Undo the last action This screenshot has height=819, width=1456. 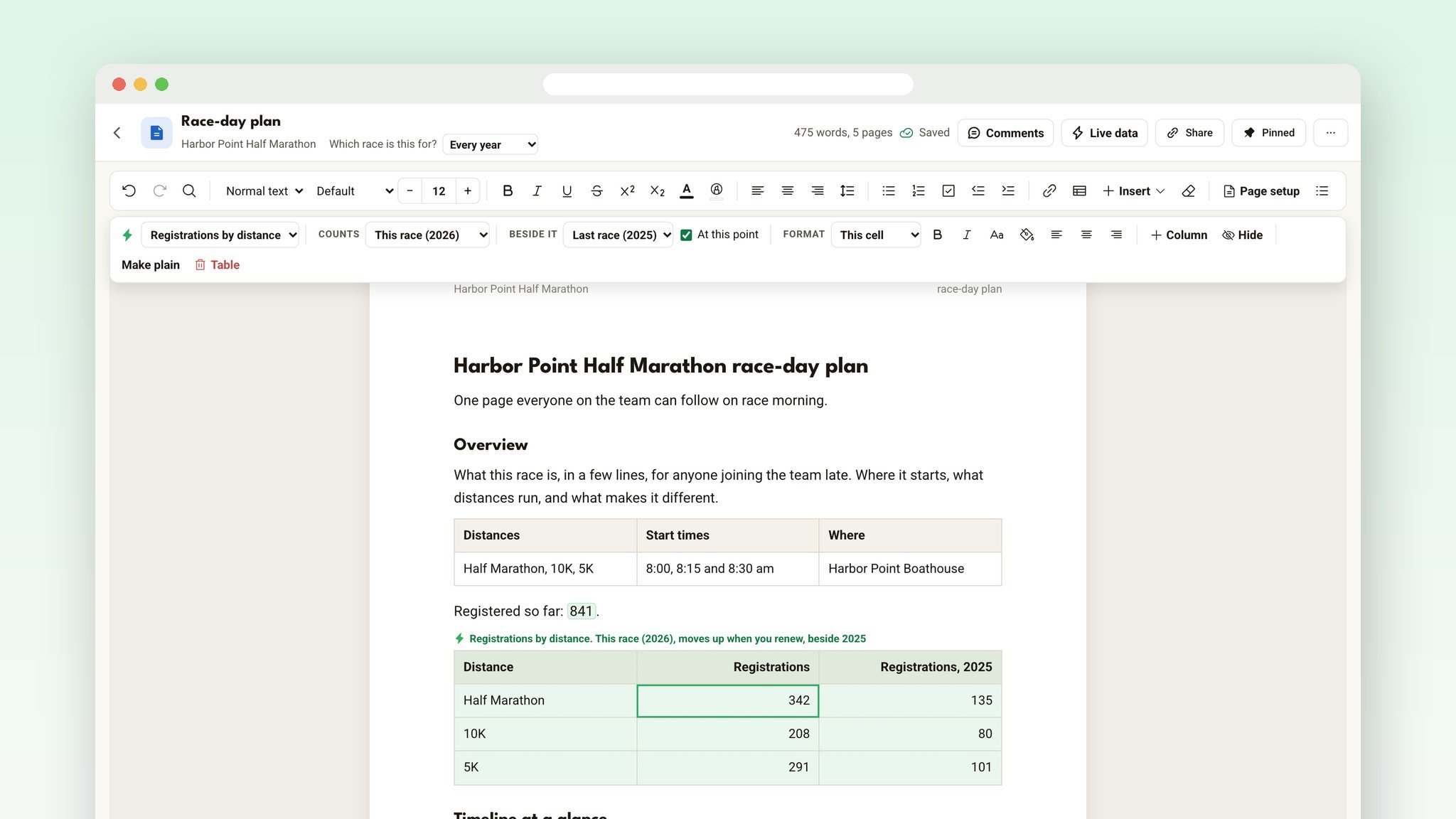coord(129,191)
